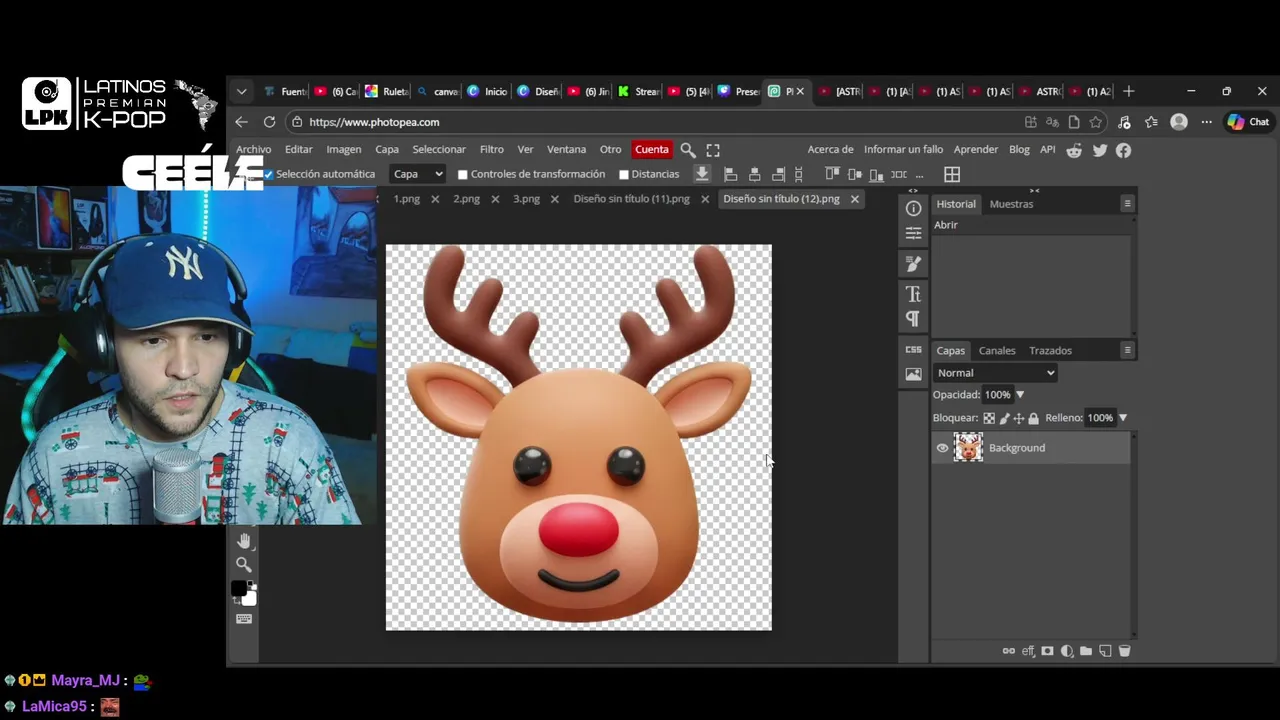Click the foreground black color swatch

pyautogui.click(x=239, y=589)
